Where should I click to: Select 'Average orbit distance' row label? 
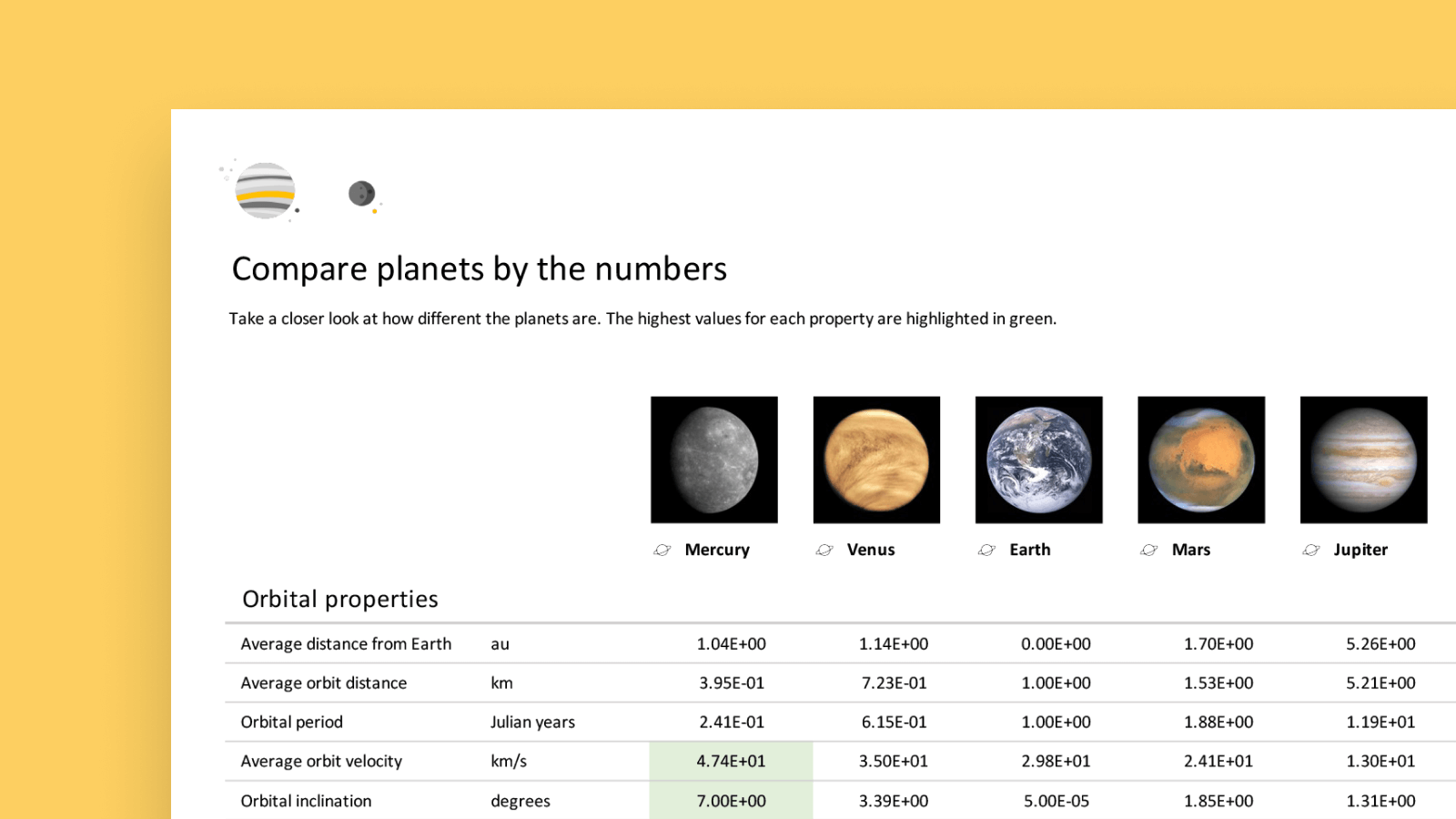tap(324, 682)
